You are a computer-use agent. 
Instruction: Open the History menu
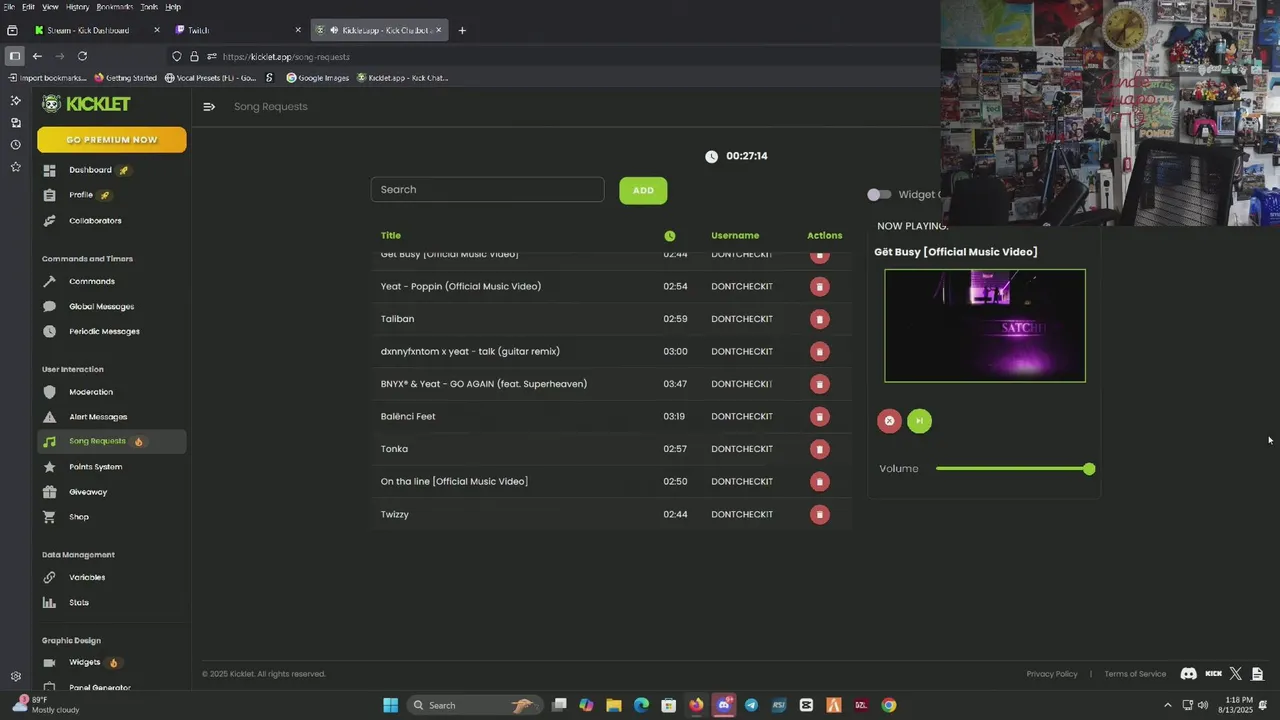click(x=77, y=7)
